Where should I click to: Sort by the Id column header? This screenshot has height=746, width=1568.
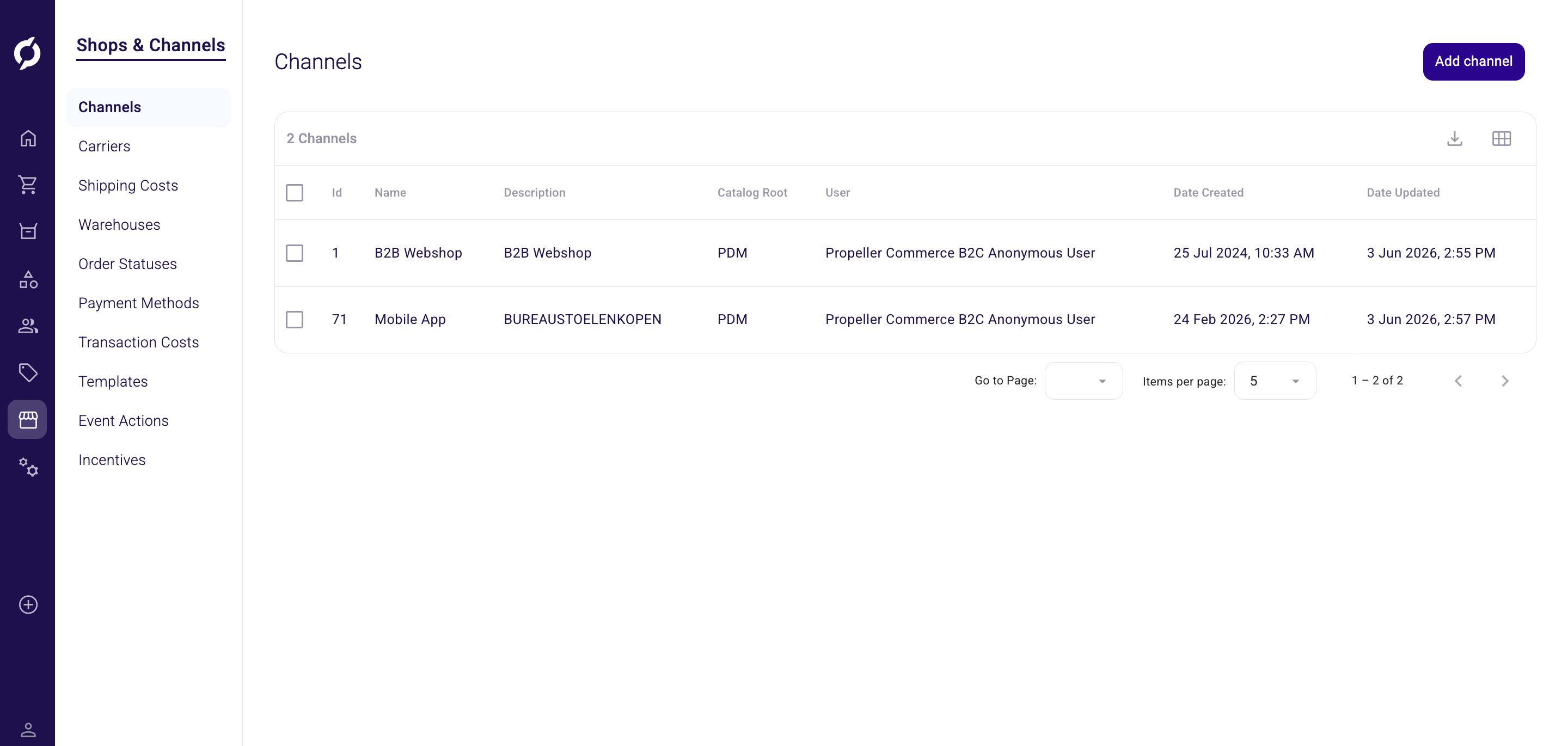point(336,192)
